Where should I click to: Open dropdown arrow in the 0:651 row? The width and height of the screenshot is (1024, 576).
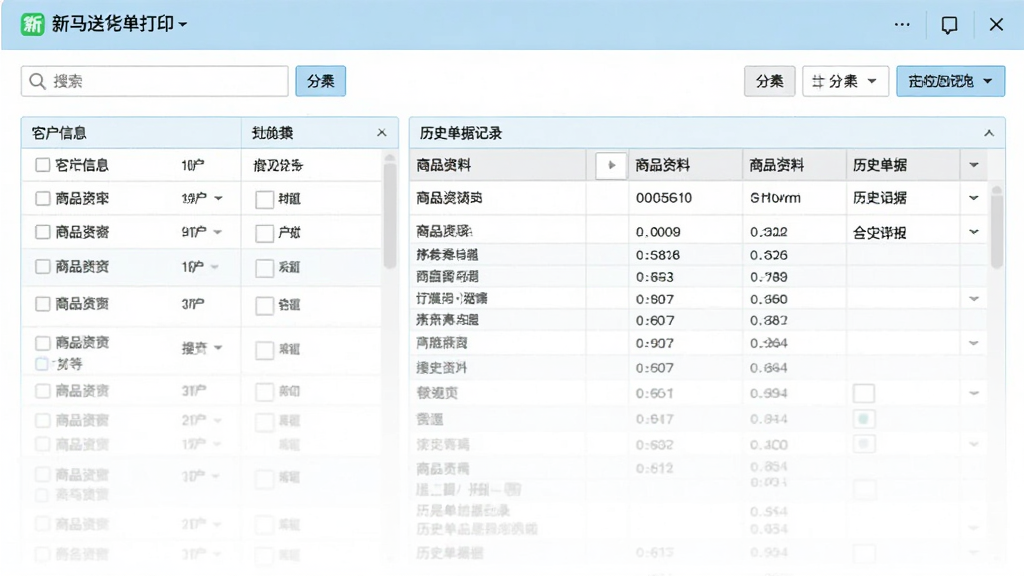[x=974, y=393]
